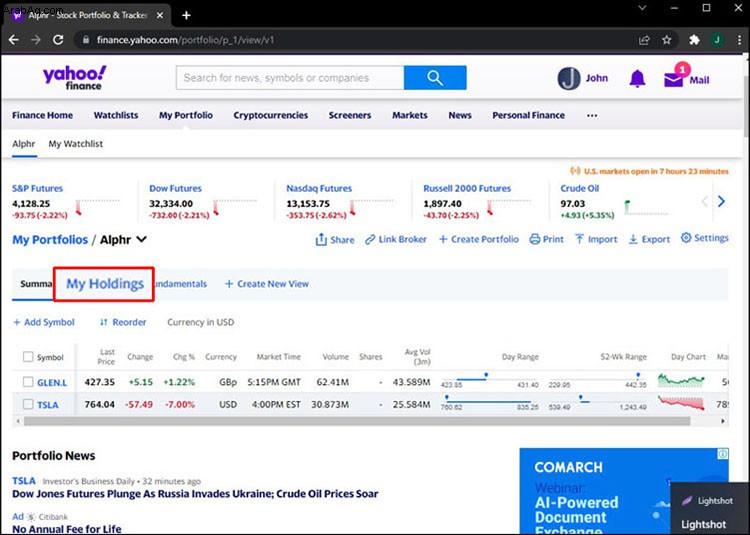750x535 pixels.
Task: Open the TSLA symbol link in table
Action: coord(48,405)
